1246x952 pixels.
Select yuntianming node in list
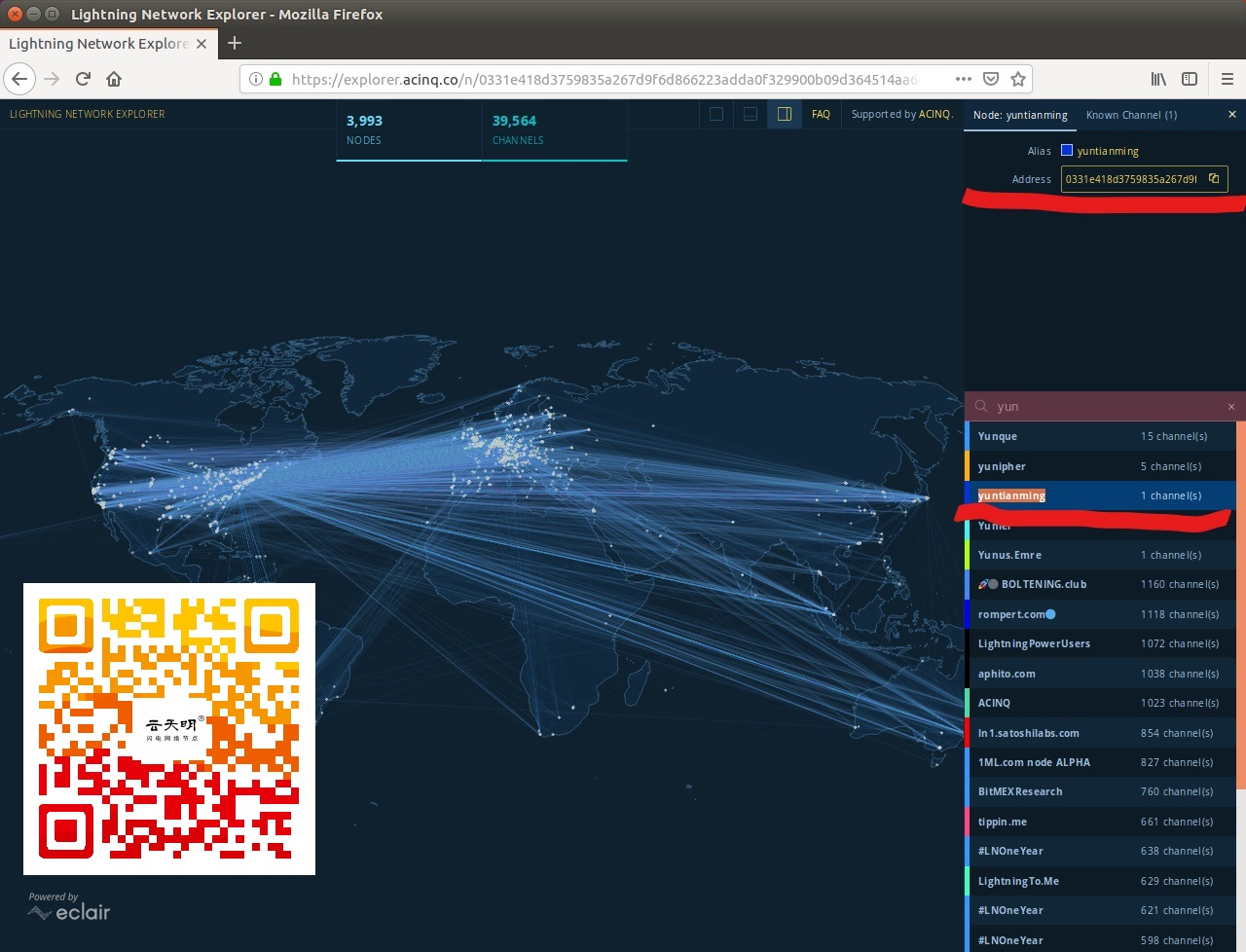(x=1100, y=495)
